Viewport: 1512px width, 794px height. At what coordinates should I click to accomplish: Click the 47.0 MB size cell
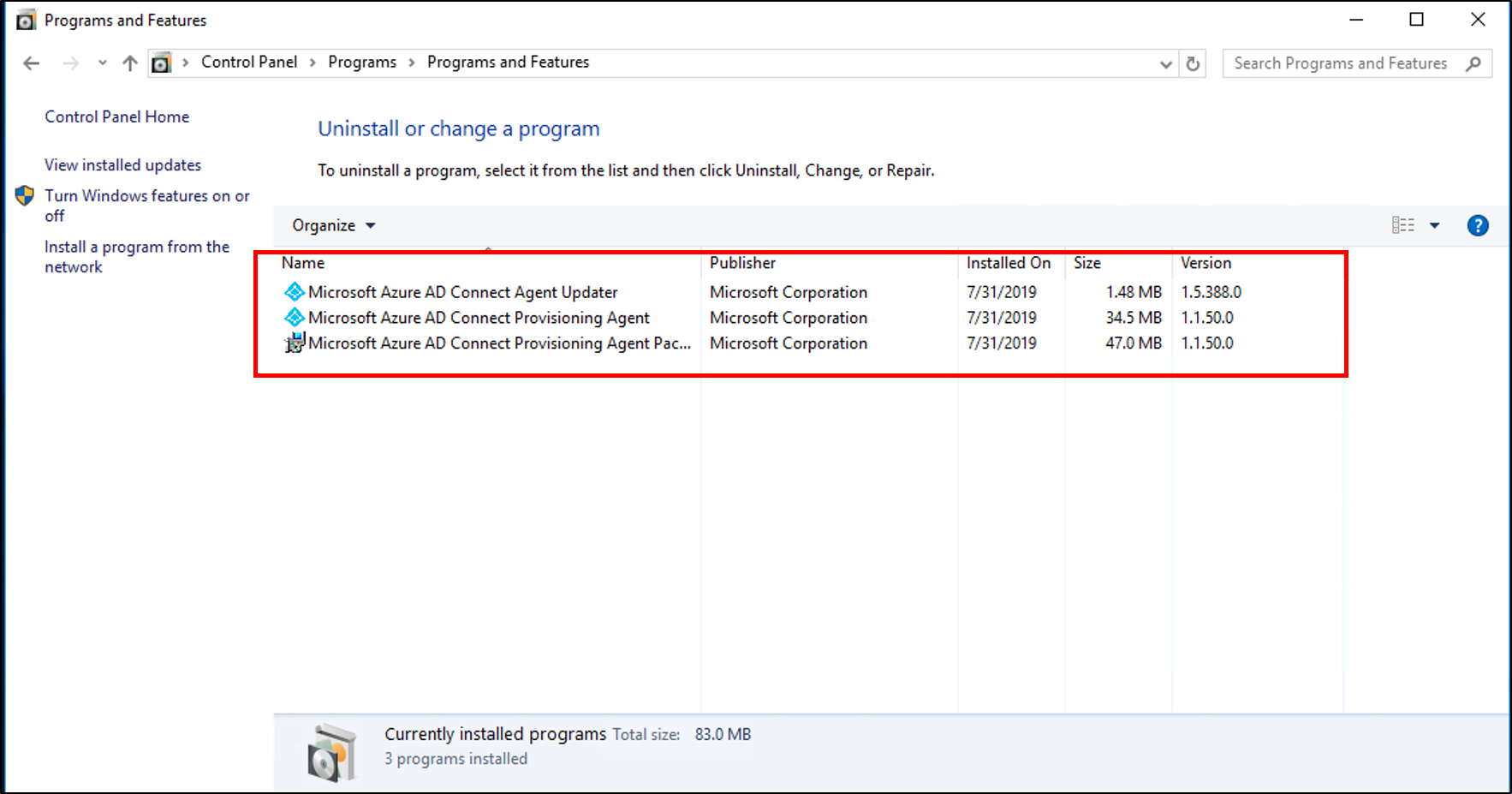tap(1134, 343)
